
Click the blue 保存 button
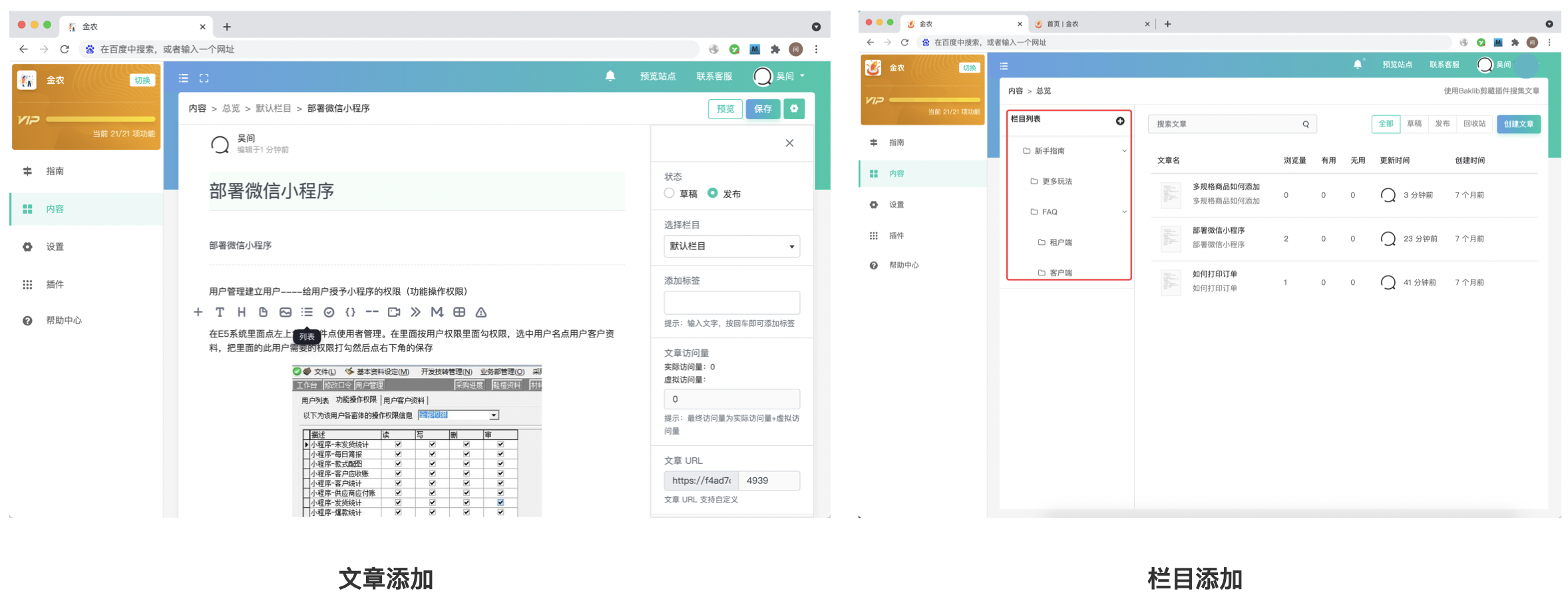(763, 108)
